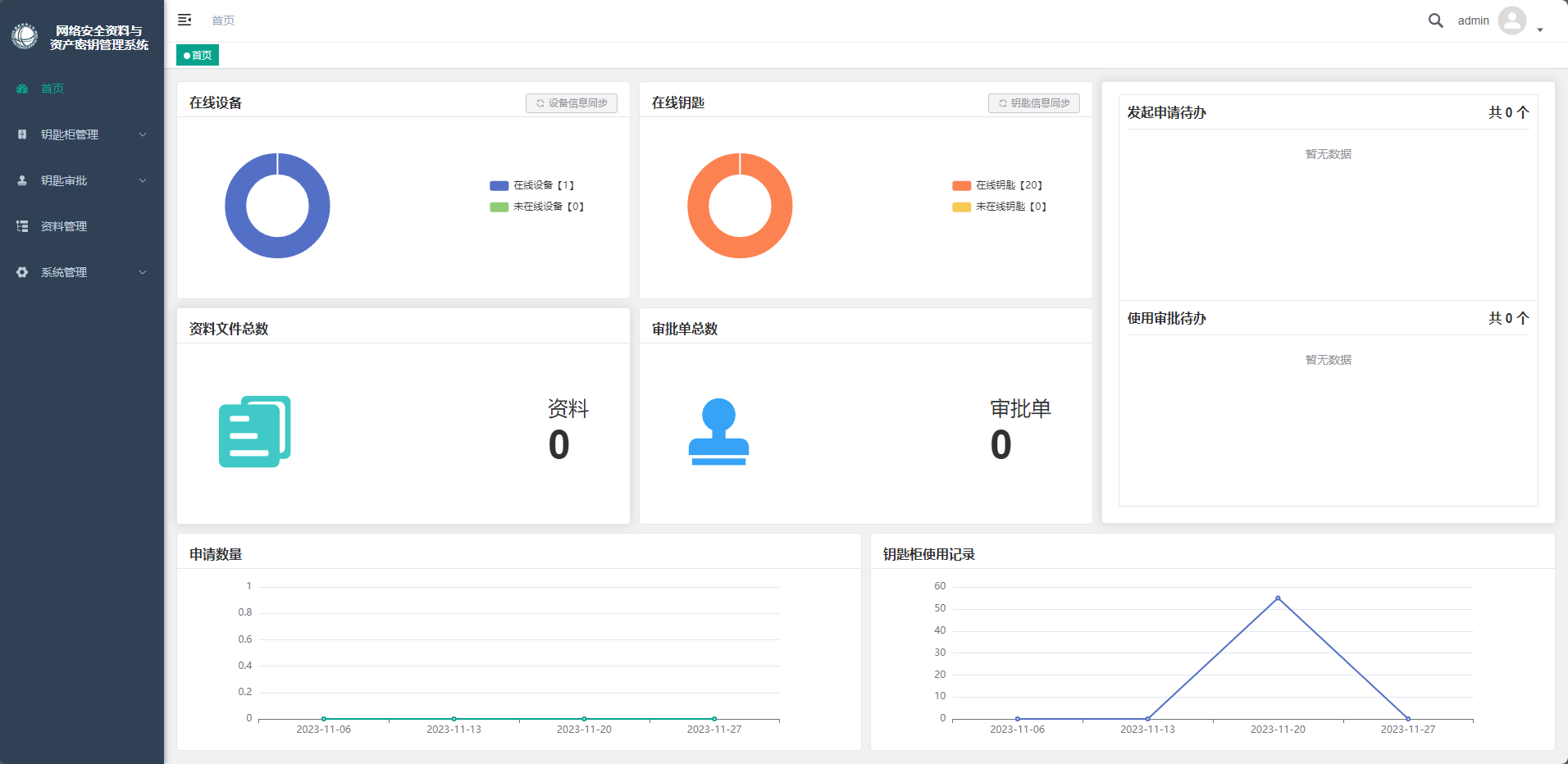Screen dimensions: 1568x764
Task: Expand 系统管理 menu chevron
Action: (143, 272)
